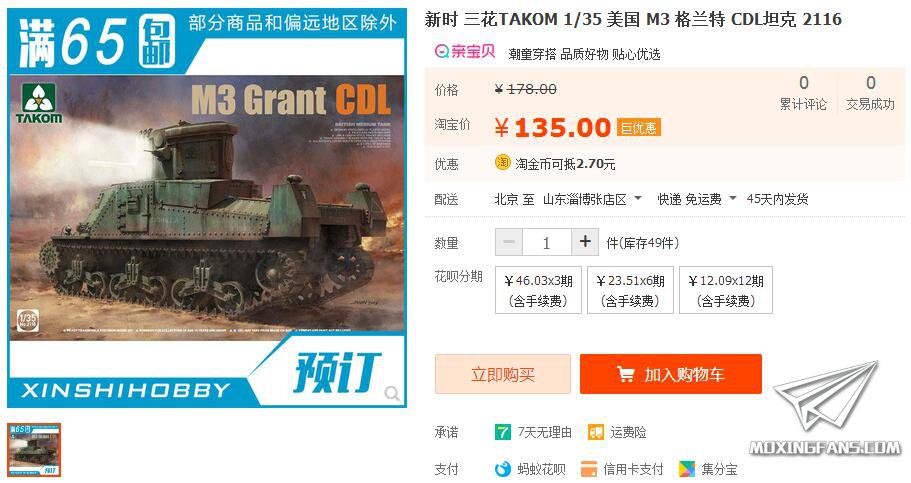Click the magnifier icon on product image
The image size is (911, 483).
392,393
